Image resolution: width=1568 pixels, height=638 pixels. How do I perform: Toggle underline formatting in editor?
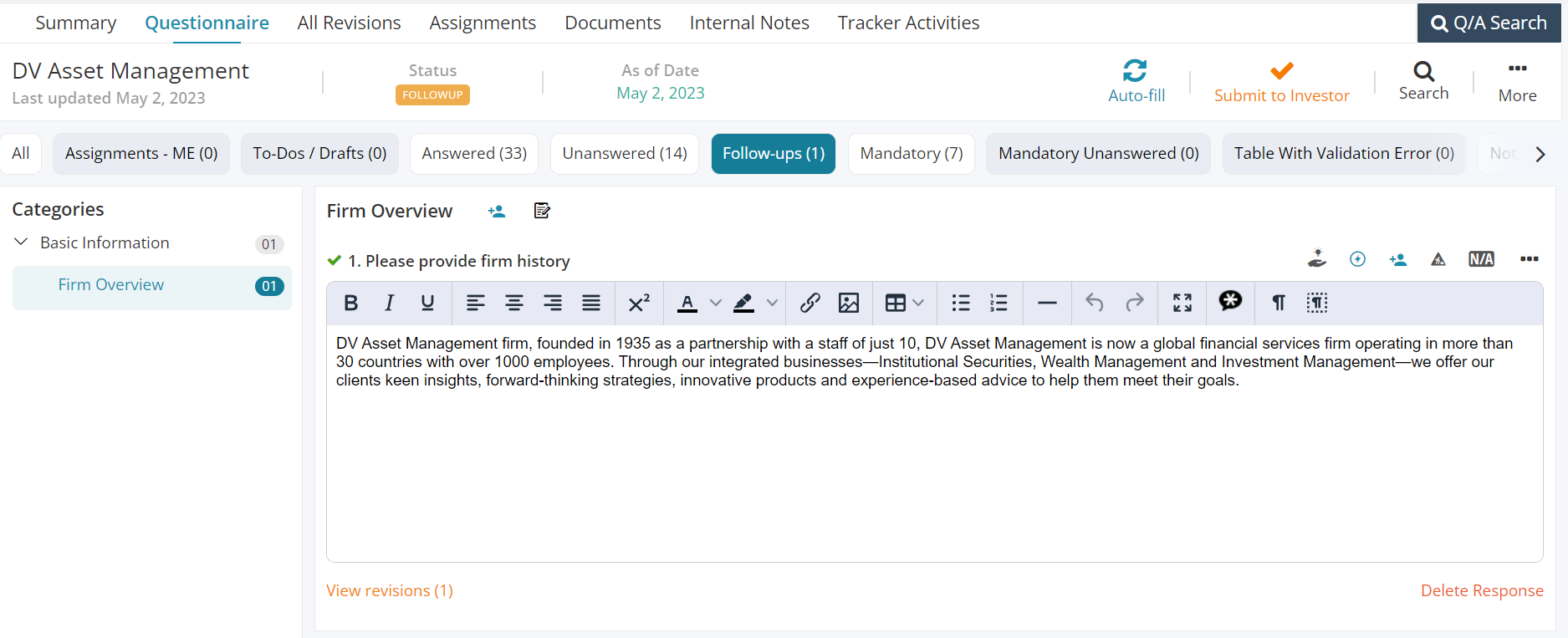[427, 303]
